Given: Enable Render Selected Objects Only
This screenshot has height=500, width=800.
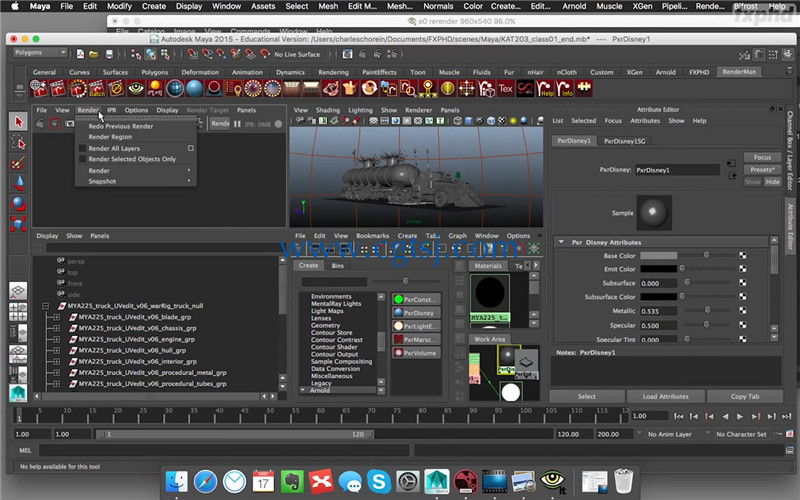Looking at the screenshot, I should (x=82, y=159).
